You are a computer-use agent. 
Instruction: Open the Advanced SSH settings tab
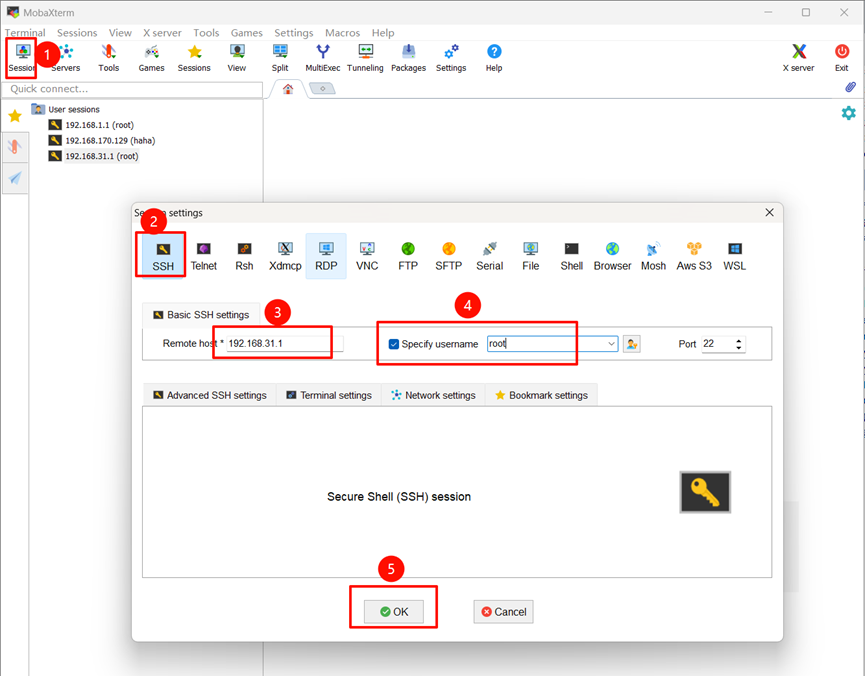[x=210, y=395]
